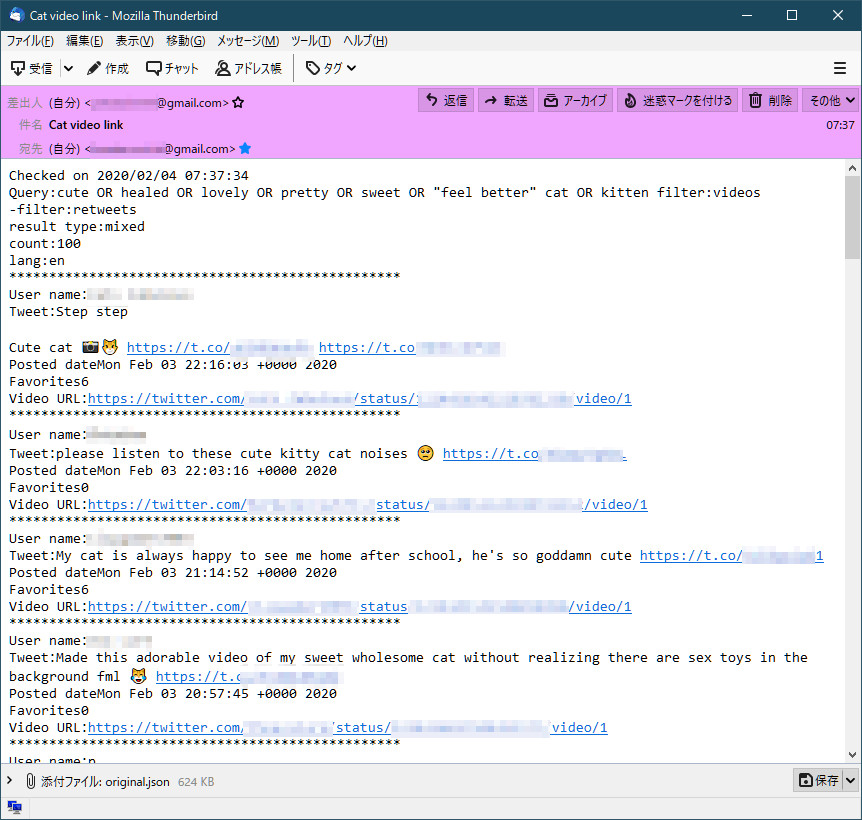Click the online status icon in status bar
The height and width of the screenshot is (820, 862).
pyautogui.click(x=14, y=807)
